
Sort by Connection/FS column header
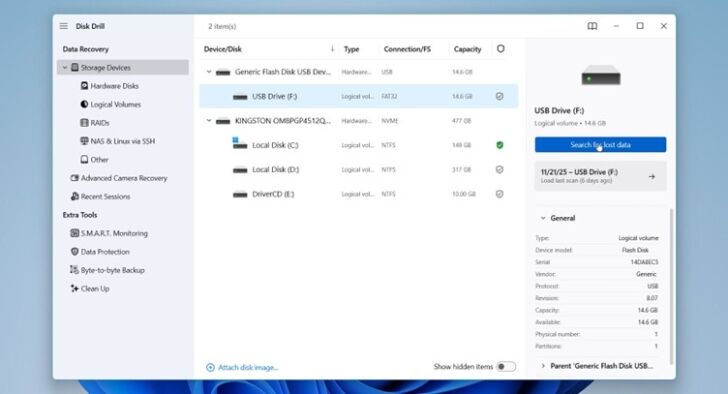coord(407,49)
